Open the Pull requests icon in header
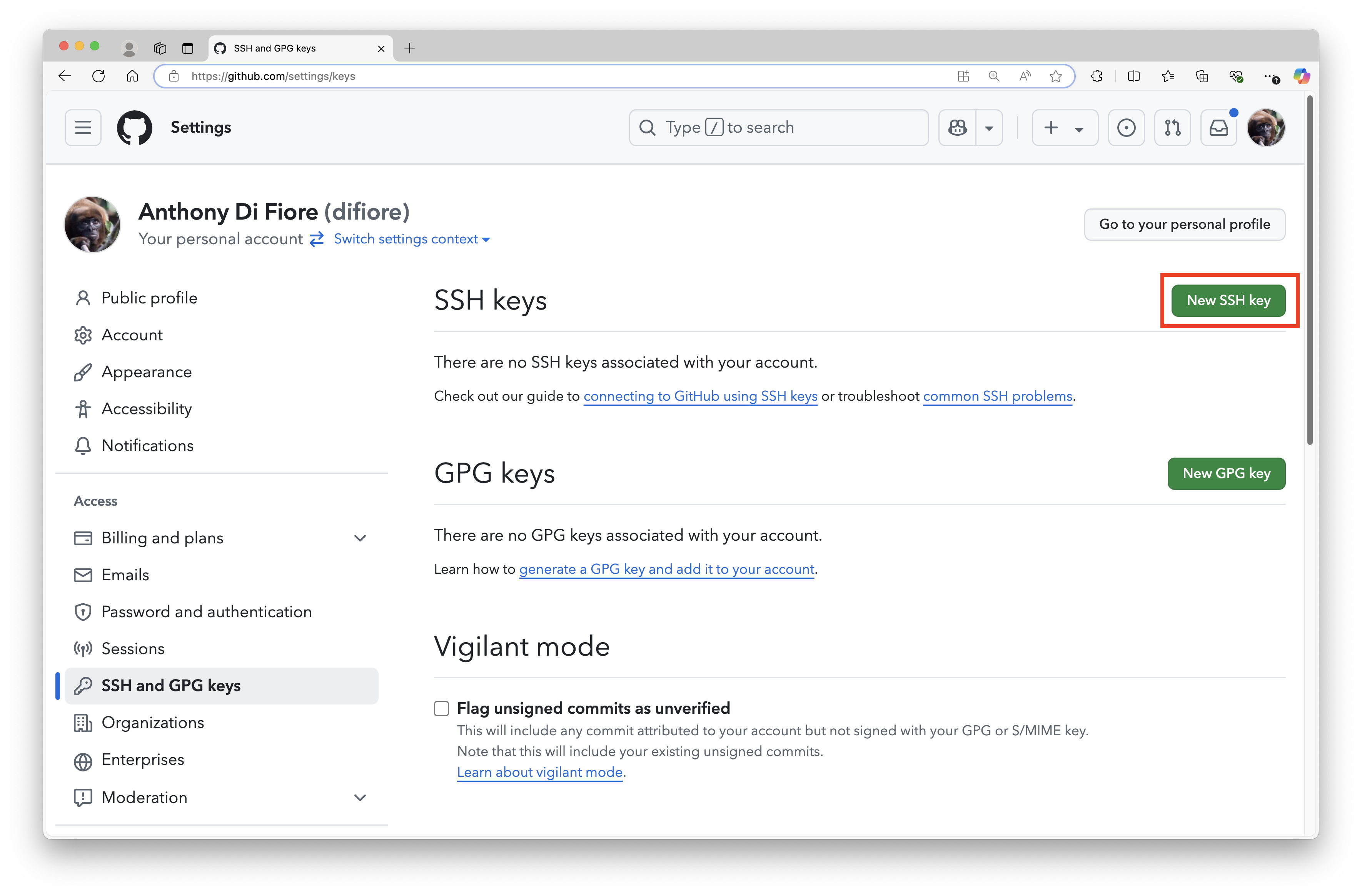1362x896 pixels. (1172, 127)
